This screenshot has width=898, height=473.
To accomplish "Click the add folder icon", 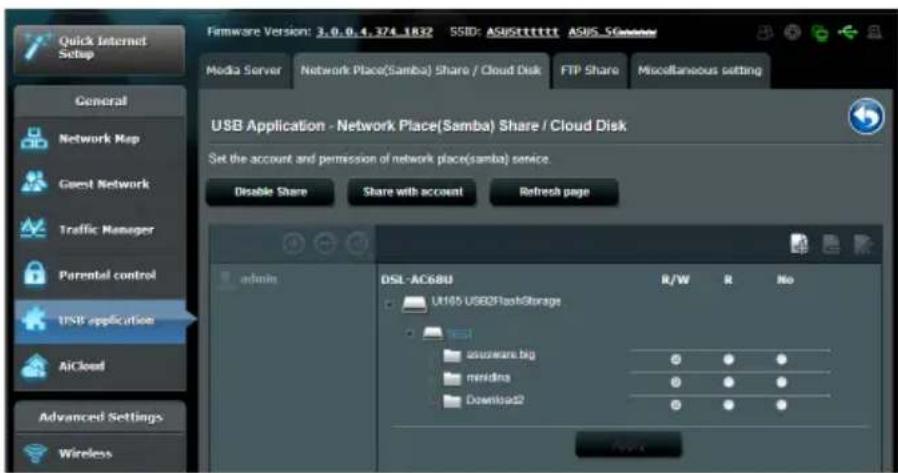I will (799, 245).
